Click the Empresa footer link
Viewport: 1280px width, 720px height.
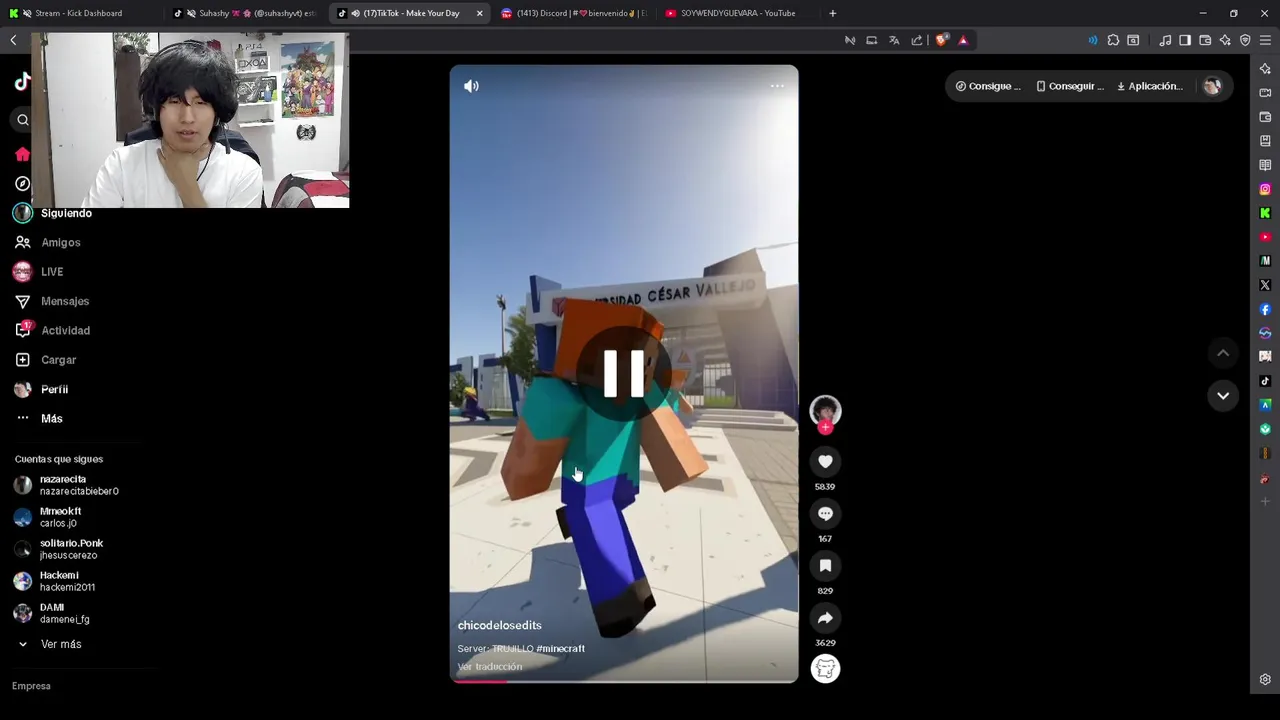tap(31, 686)
